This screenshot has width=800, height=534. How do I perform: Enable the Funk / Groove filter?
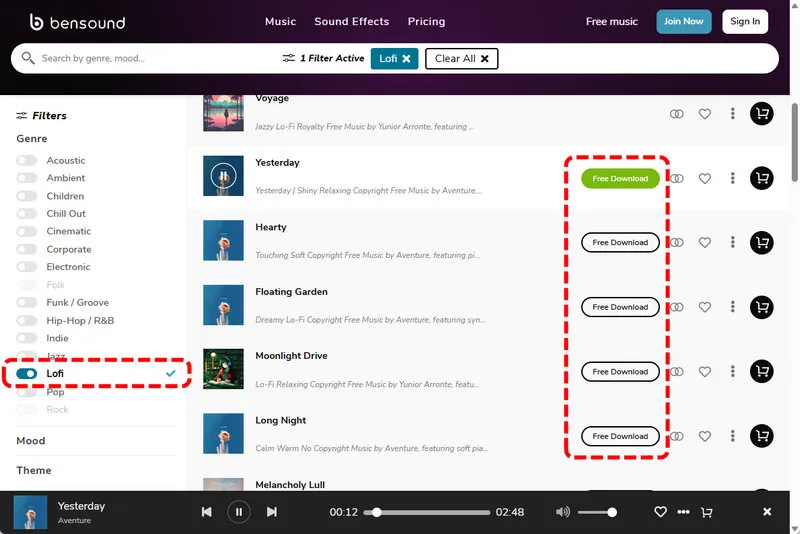(x=27, y=302)
